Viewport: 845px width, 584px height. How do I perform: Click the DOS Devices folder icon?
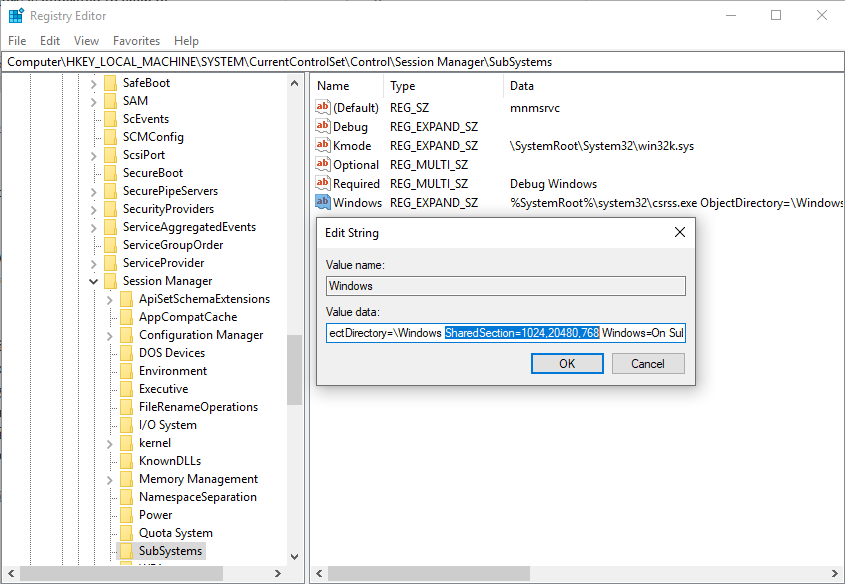[x=126, y=353]
